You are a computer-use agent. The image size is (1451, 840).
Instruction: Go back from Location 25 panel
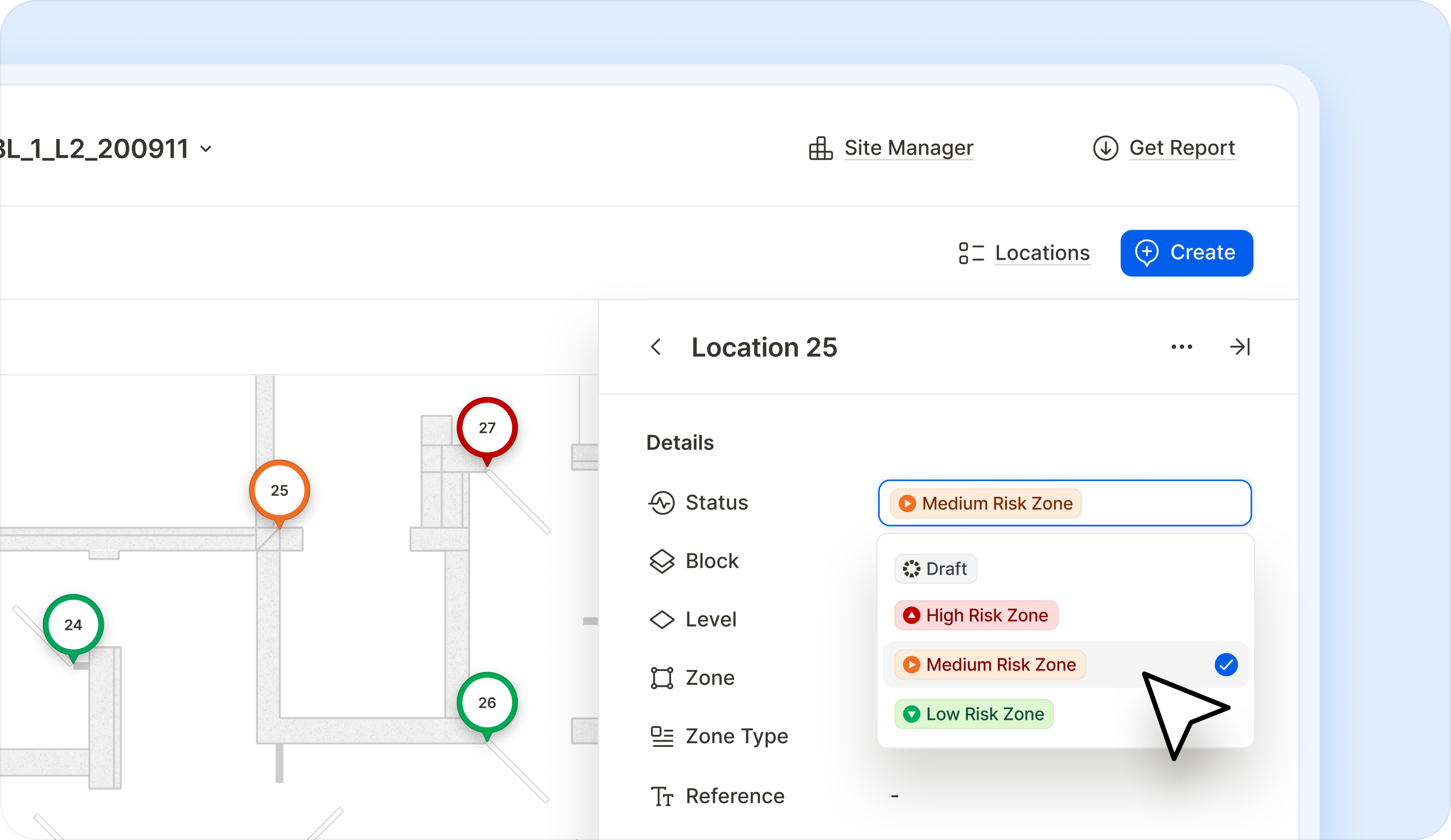tap(656, 347)
